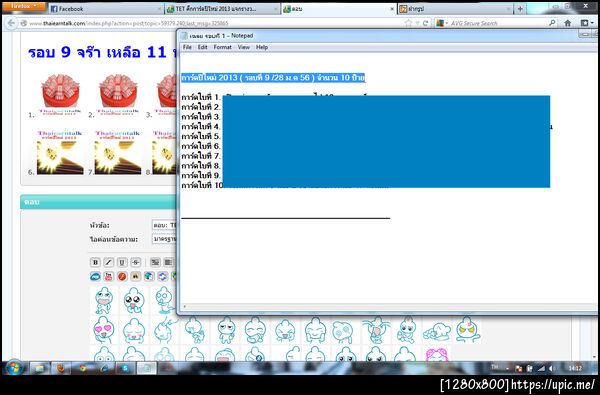Open Notepad's Edit menu
600x395 pixels.
click(202, 47)
